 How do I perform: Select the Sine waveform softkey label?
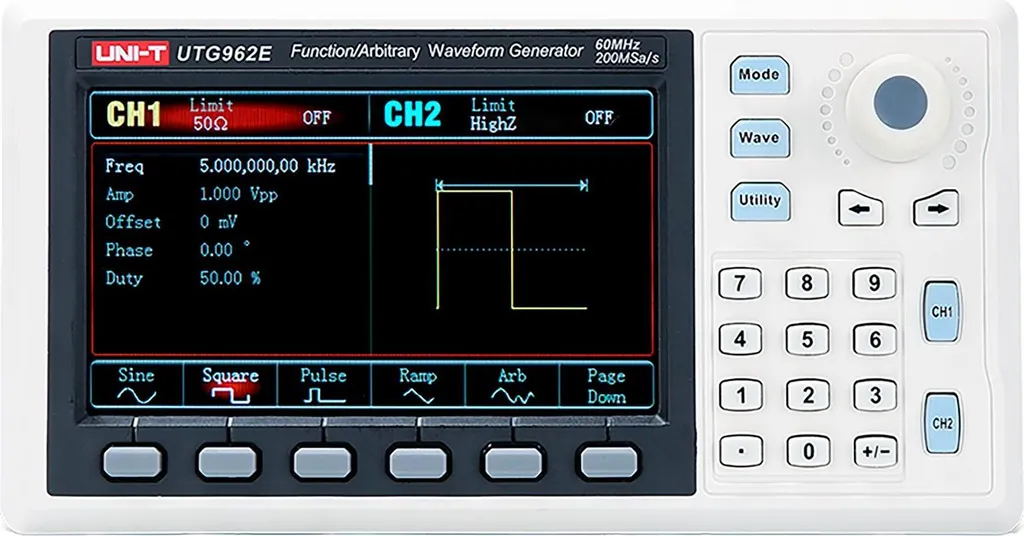point(136,385)
